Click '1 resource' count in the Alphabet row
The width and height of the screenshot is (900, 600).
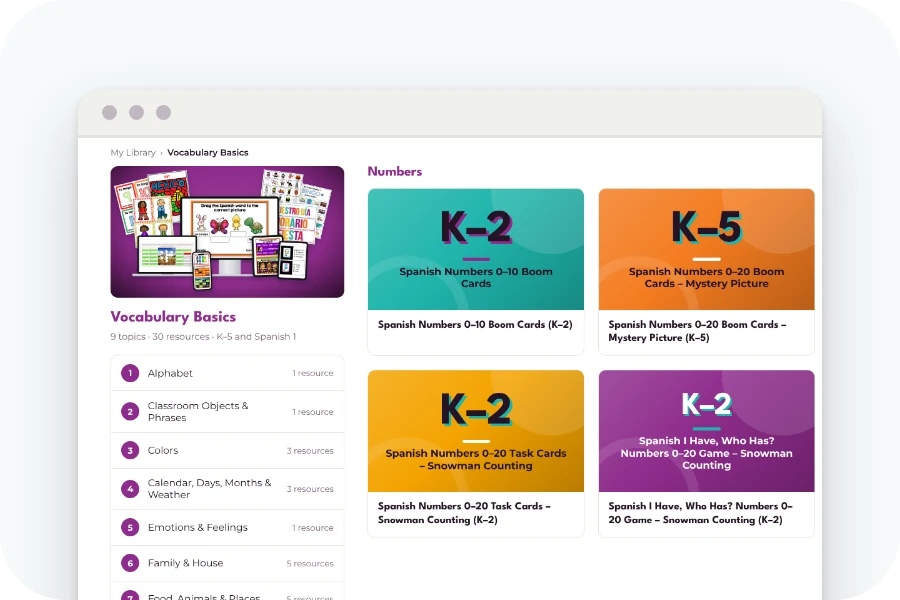(313, 373)
